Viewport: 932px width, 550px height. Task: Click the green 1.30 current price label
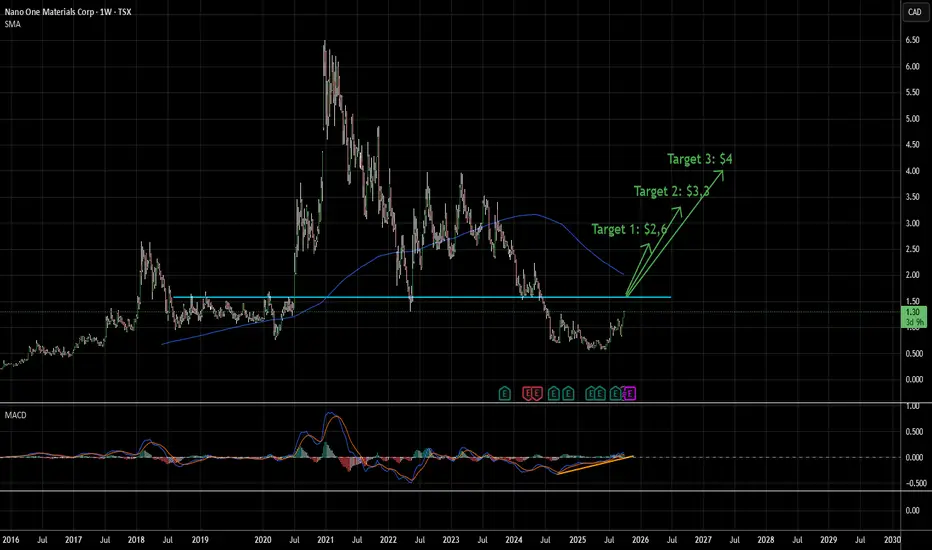914,317
